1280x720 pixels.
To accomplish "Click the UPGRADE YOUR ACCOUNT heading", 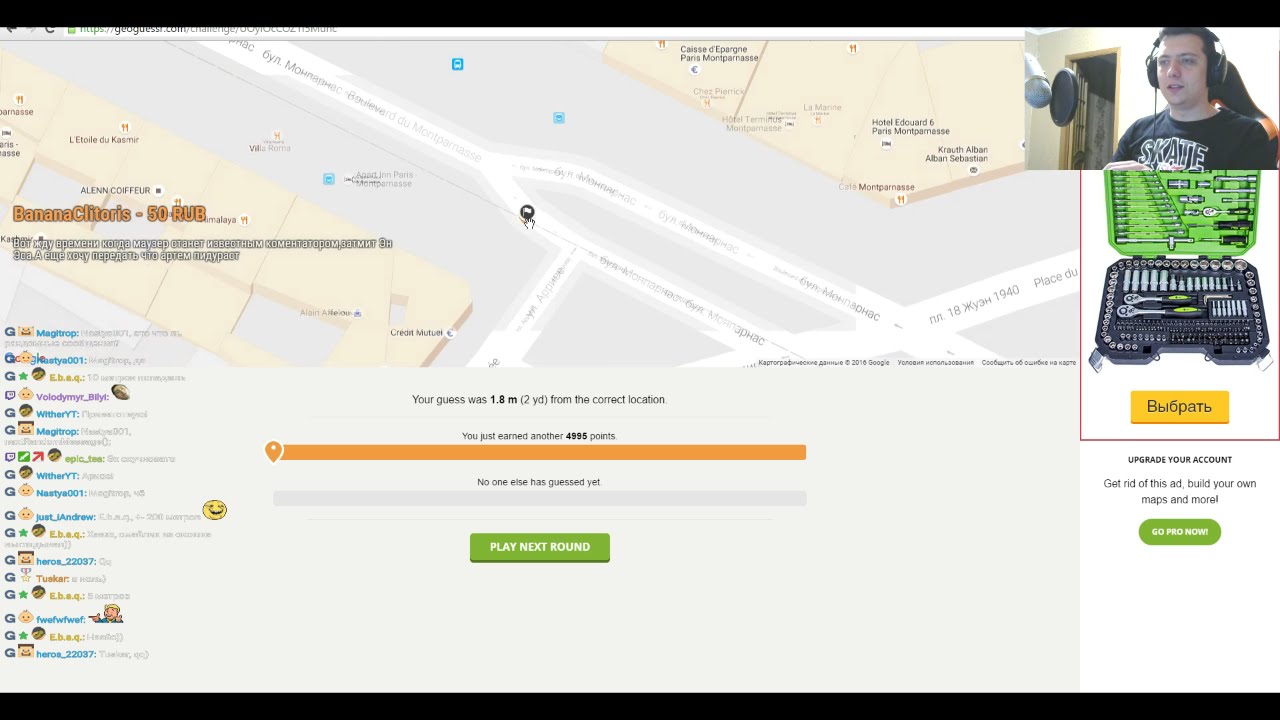I will (1180, 460).
